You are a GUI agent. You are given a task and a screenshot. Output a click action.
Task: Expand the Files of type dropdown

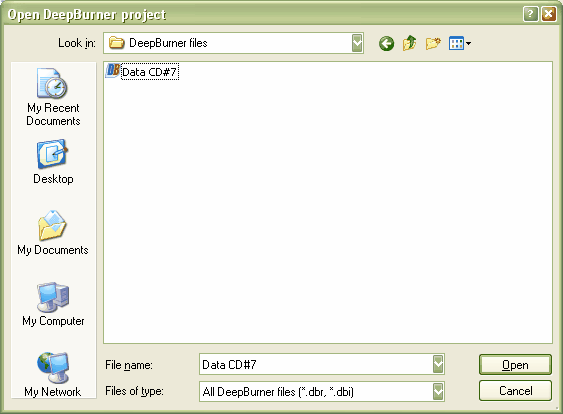point(438,391)
